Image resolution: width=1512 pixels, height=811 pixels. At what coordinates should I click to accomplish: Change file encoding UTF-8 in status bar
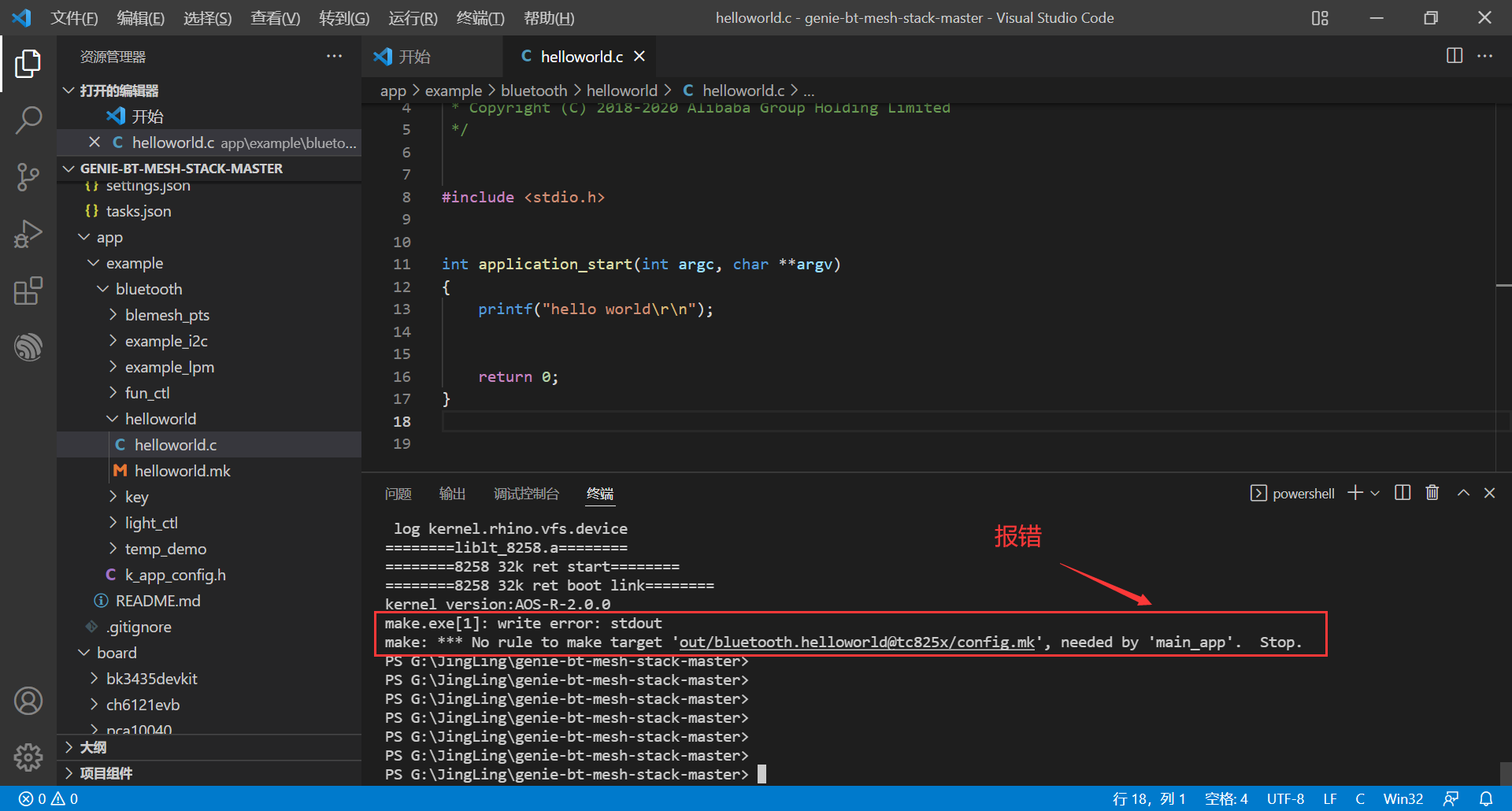coord(1285,798)
